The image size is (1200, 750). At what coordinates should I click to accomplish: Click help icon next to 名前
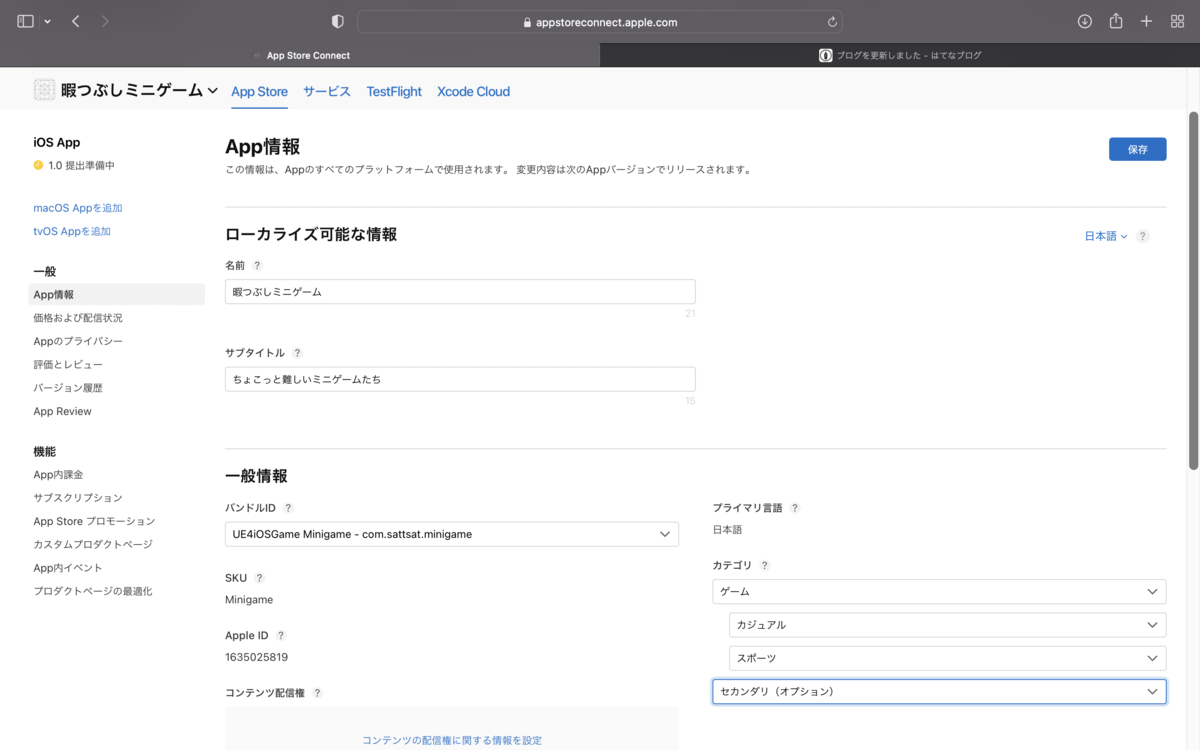[x=257, y=266]
